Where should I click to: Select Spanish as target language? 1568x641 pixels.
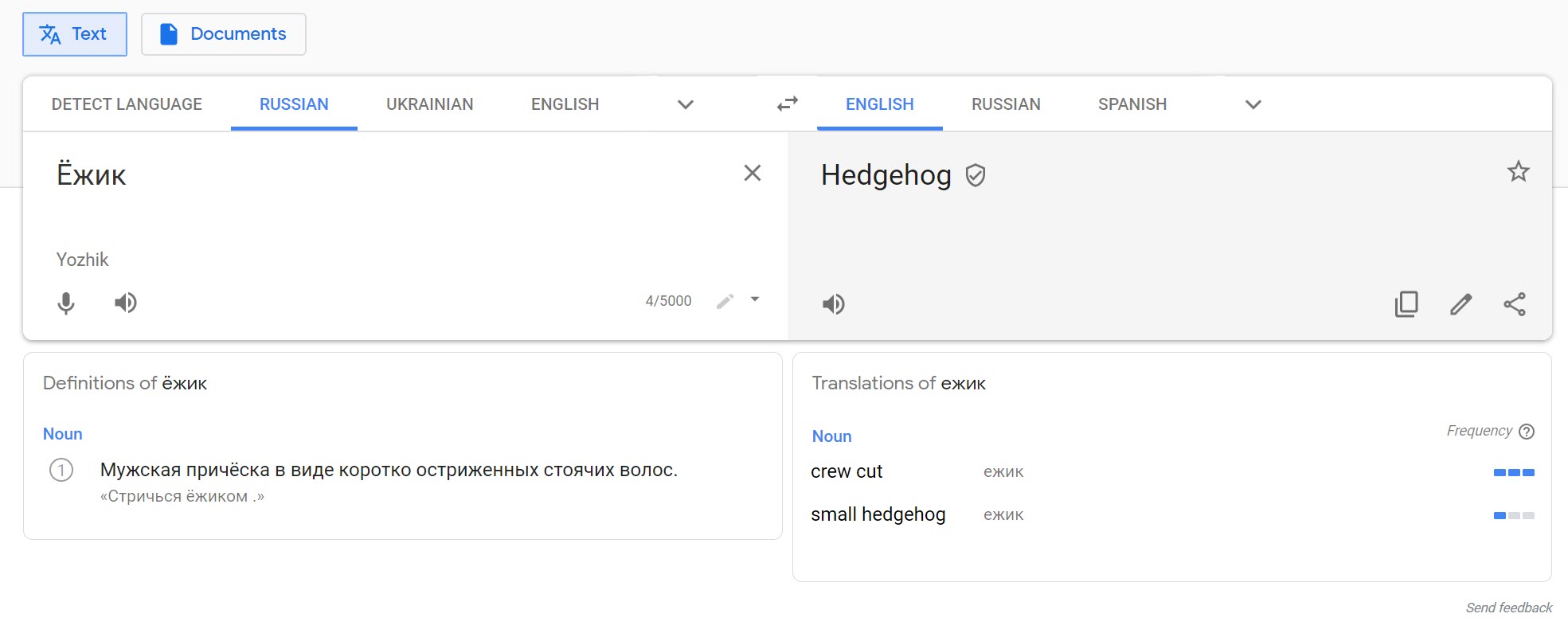tap(1132, 104)
